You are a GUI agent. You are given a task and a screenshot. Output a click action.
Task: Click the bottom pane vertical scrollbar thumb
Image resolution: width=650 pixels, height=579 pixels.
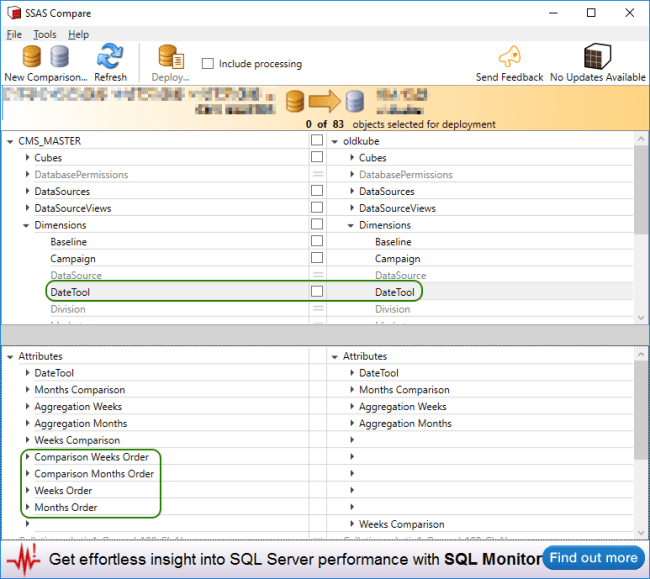click(641, 409)
